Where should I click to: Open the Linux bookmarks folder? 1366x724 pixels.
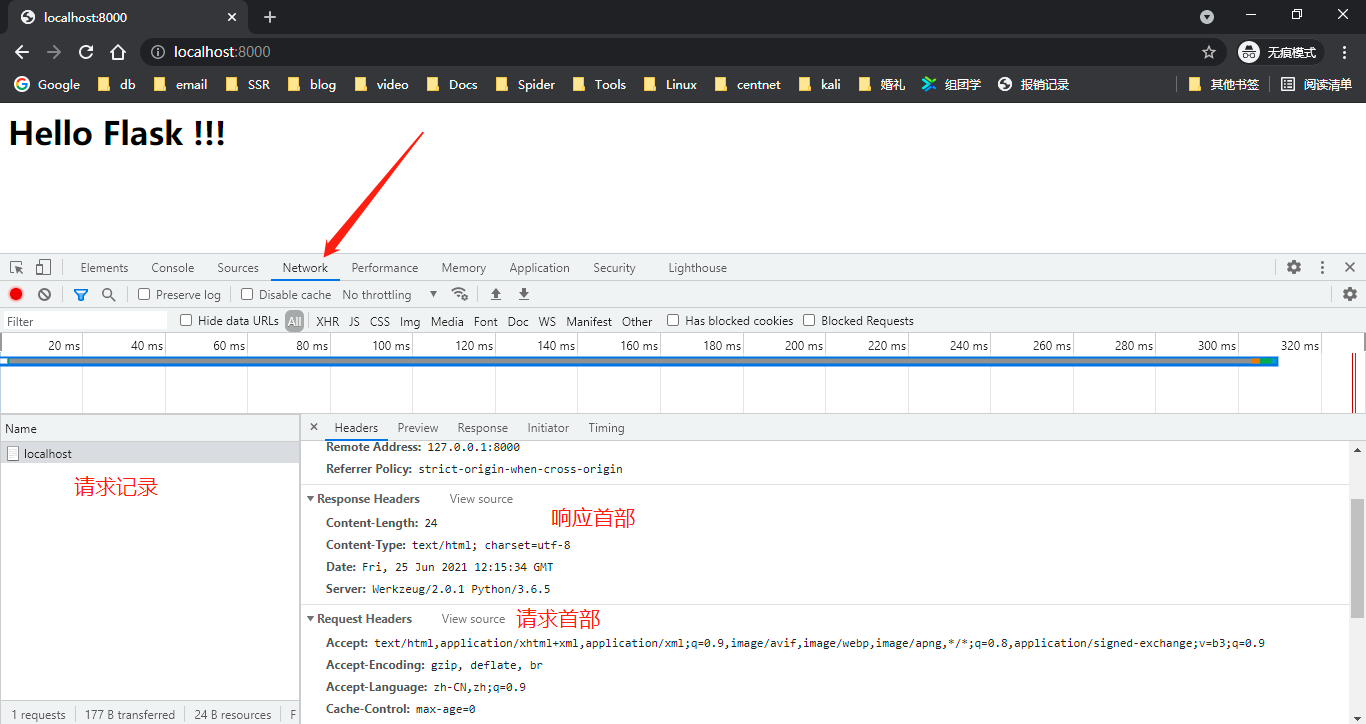(670, 84)
